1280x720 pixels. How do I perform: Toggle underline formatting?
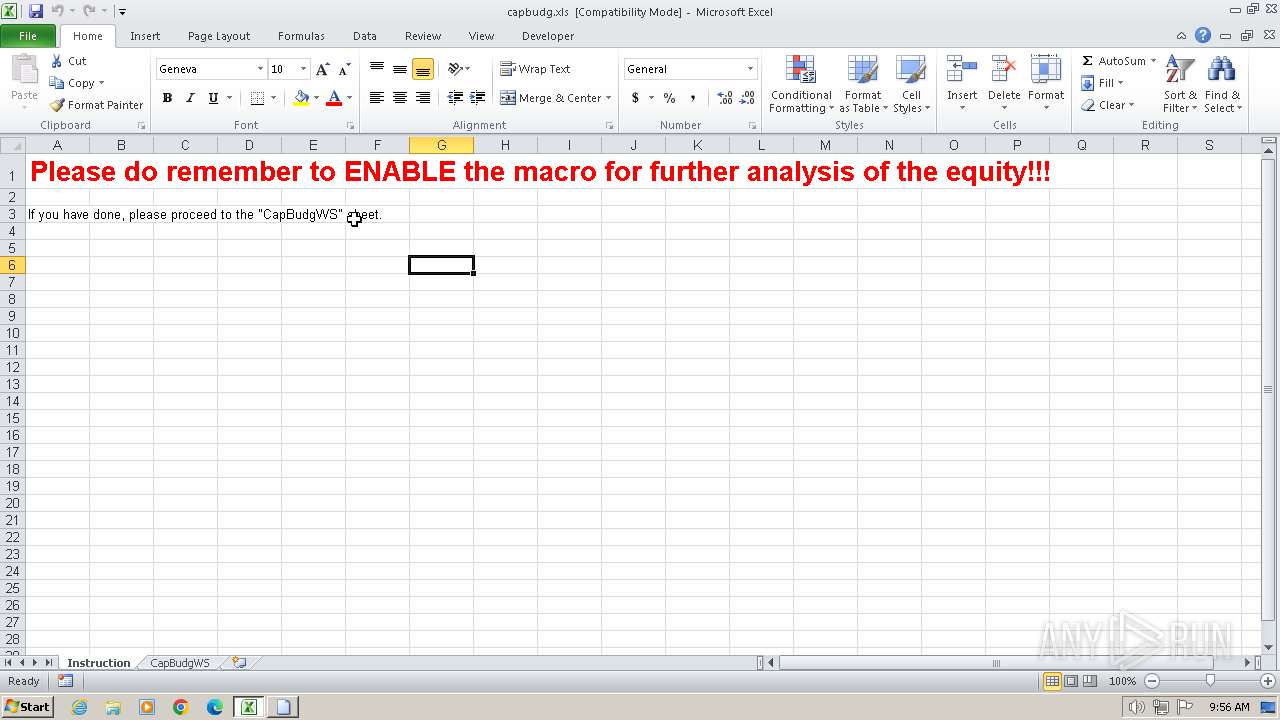click(213, 98)
